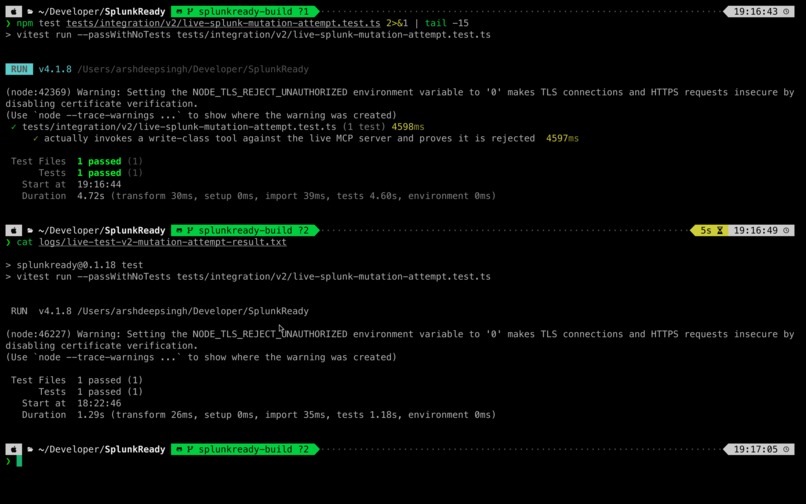Click the 19:17:05 timestamp
Viewport: 806px width, 504px height.
[x=756, y=449]
